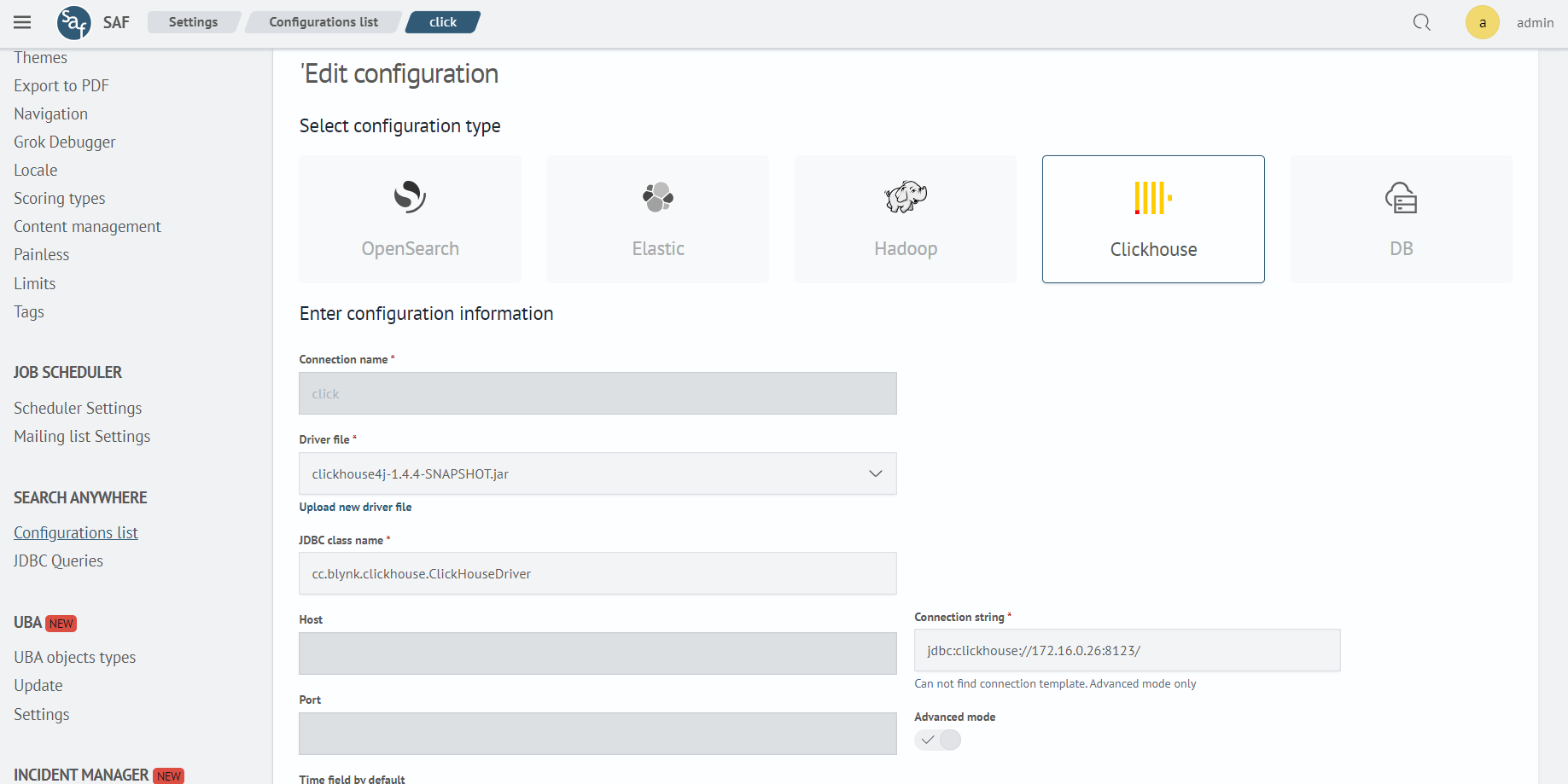Open Content management page

[87, 227]
